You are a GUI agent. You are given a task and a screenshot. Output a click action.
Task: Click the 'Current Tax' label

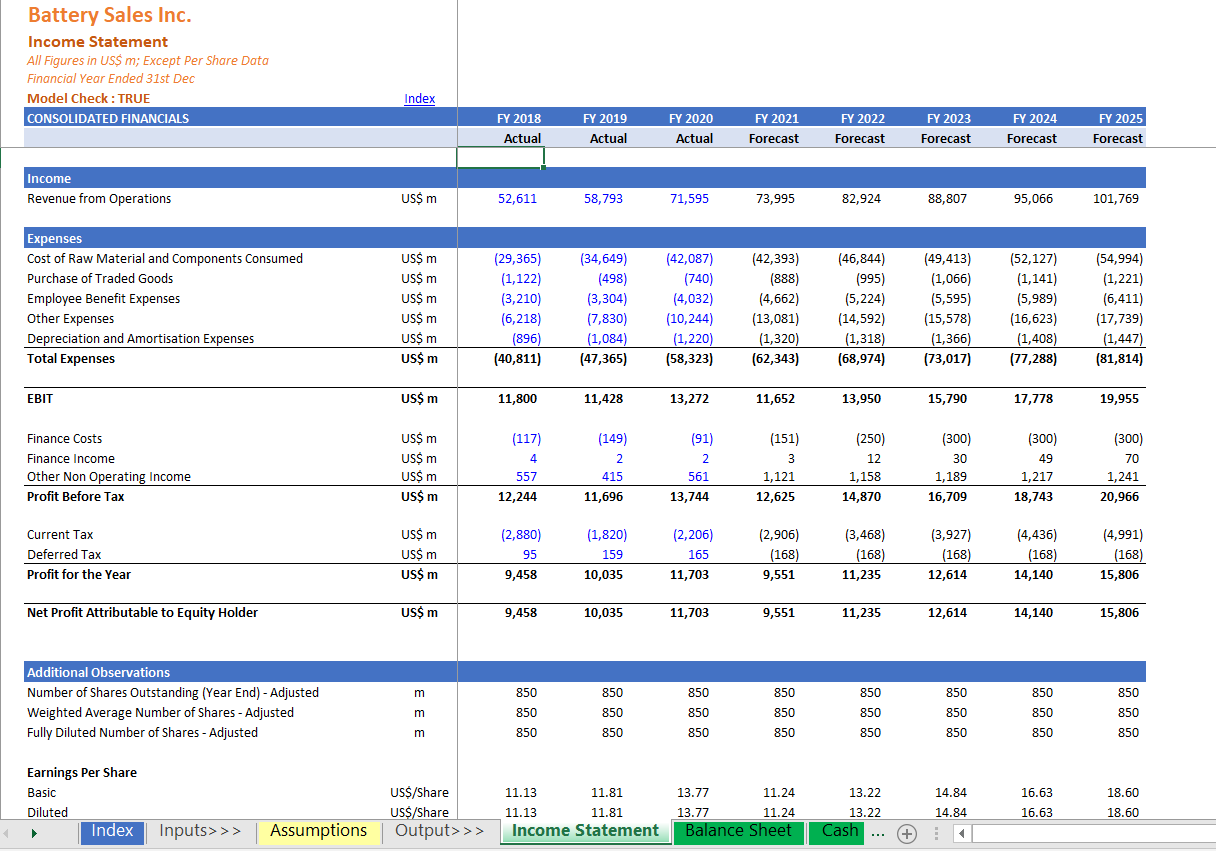click(60, 535)
